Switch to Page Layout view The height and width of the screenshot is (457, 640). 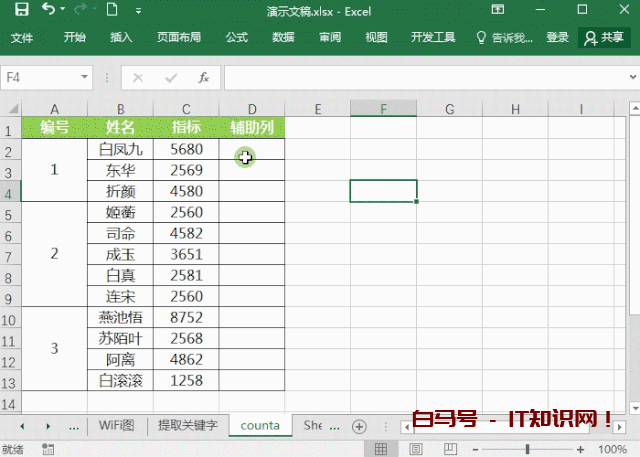coord(417,449)
